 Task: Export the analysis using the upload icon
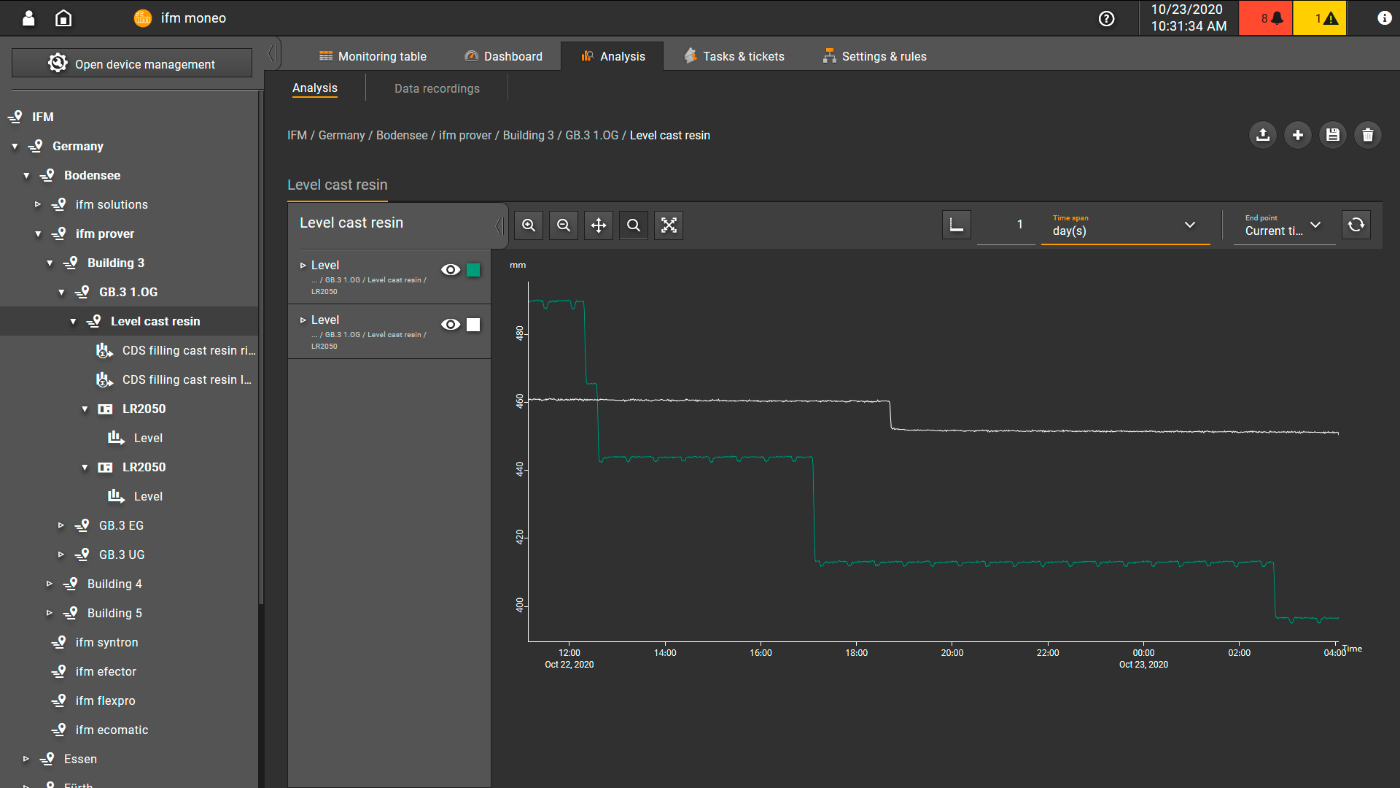point(1262,134)
